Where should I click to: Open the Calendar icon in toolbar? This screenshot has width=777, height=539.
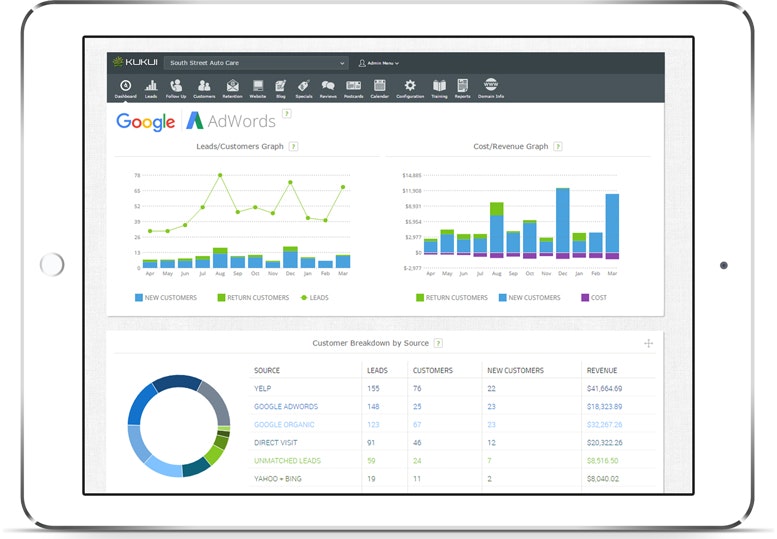[x=380, y=87]
